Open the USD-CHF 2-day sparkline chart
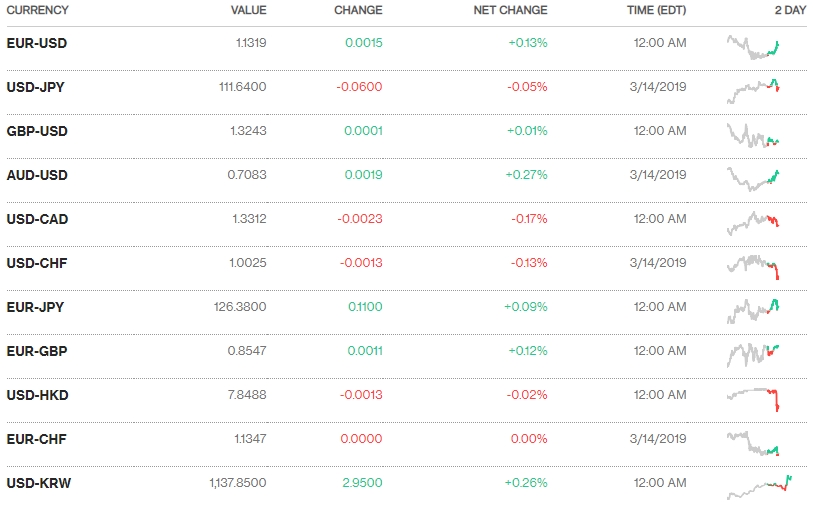This screenshot has width=813, height=506. [x=754, y=265]
